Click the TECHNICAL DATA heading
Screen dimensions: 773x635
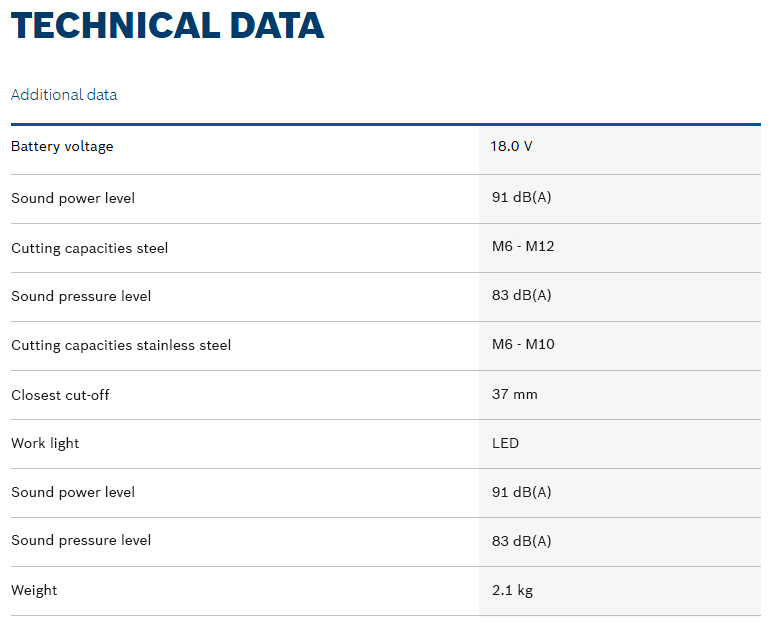pyautogui.click(x=167, y=26)
